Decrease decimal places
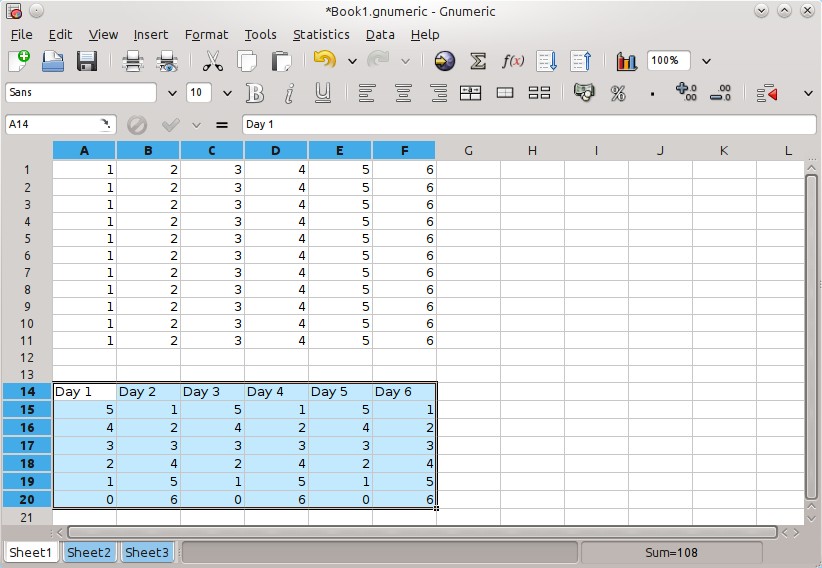 [720, 93]
